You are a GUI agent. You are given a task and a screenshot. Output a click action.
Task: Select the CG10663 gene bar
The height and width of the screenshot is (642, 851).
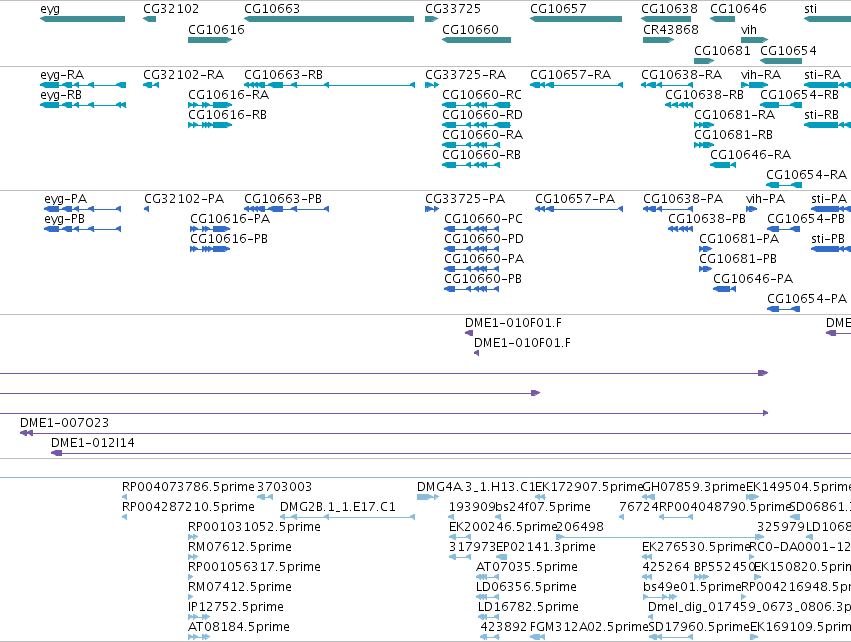coord(329,19)
